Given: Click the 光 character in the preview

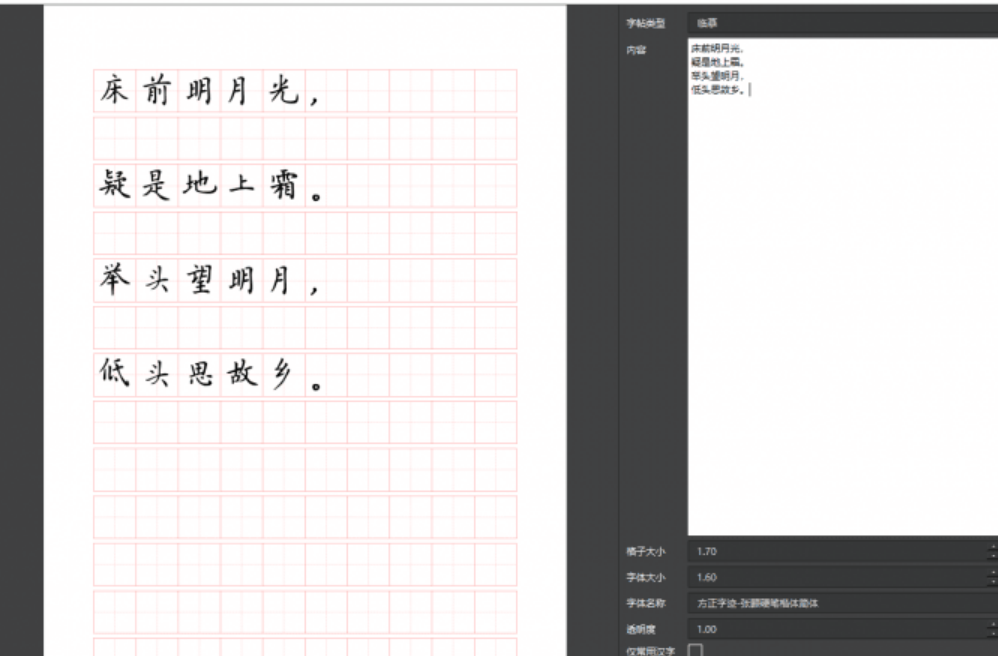Looking at the screenshot, I should tap(283, 91).
